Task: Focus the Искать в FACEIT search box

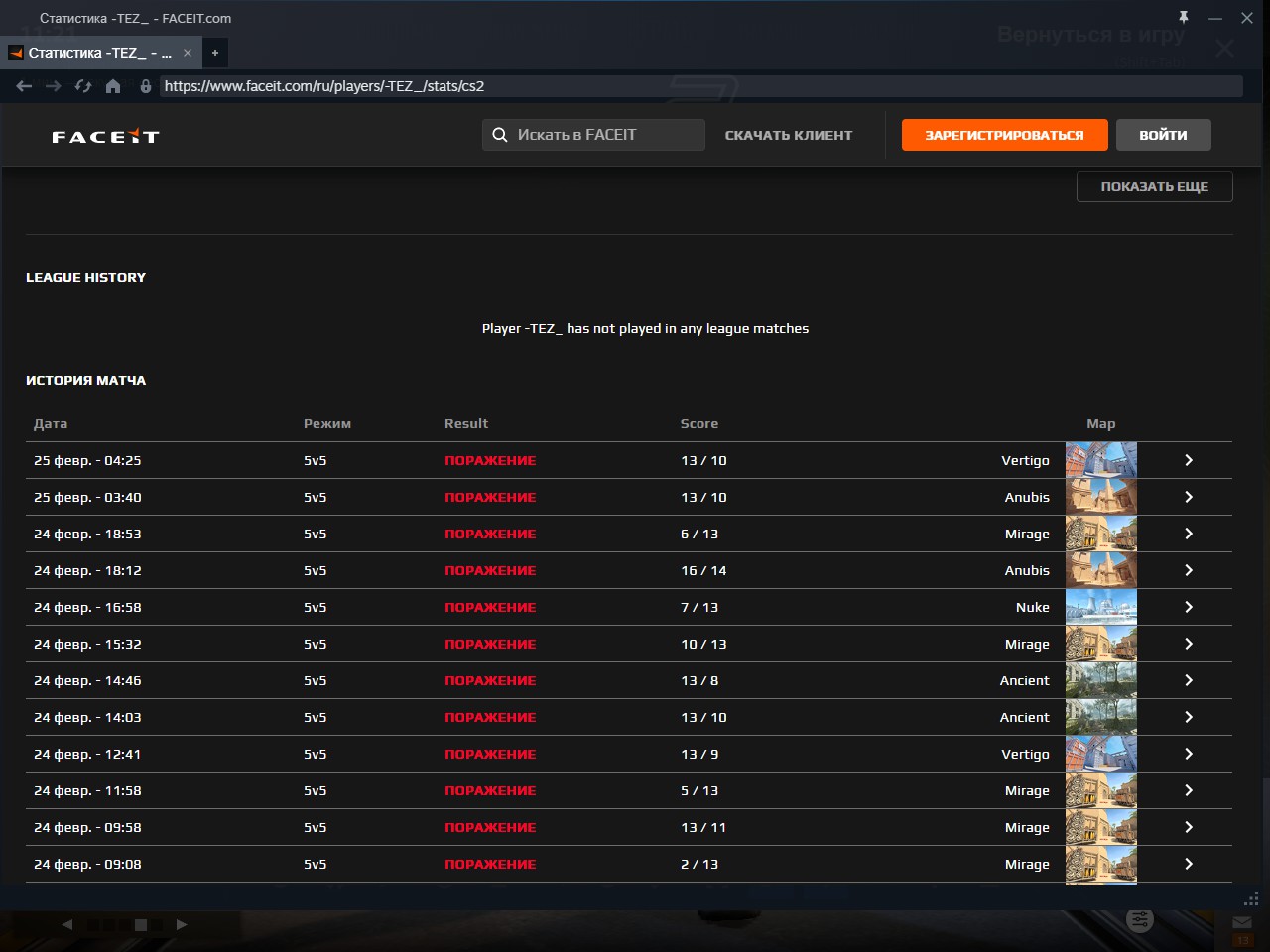Action: click(593, 135)
